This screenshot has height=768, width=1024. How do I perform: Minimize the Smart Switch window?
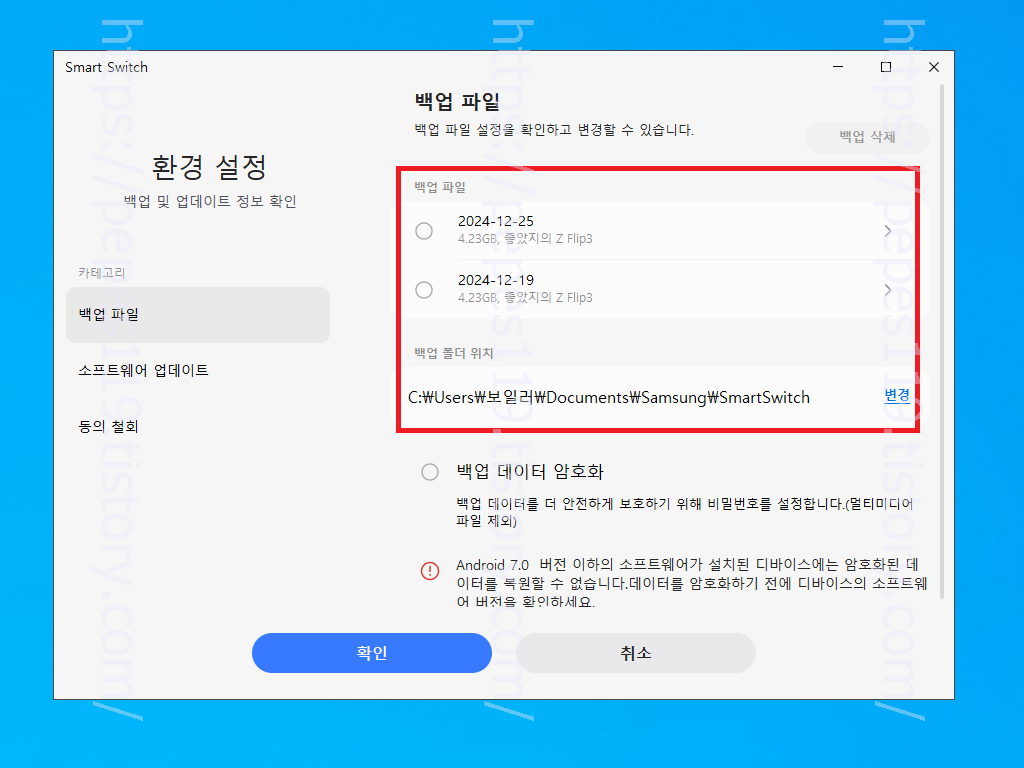(x=838, y=67)
